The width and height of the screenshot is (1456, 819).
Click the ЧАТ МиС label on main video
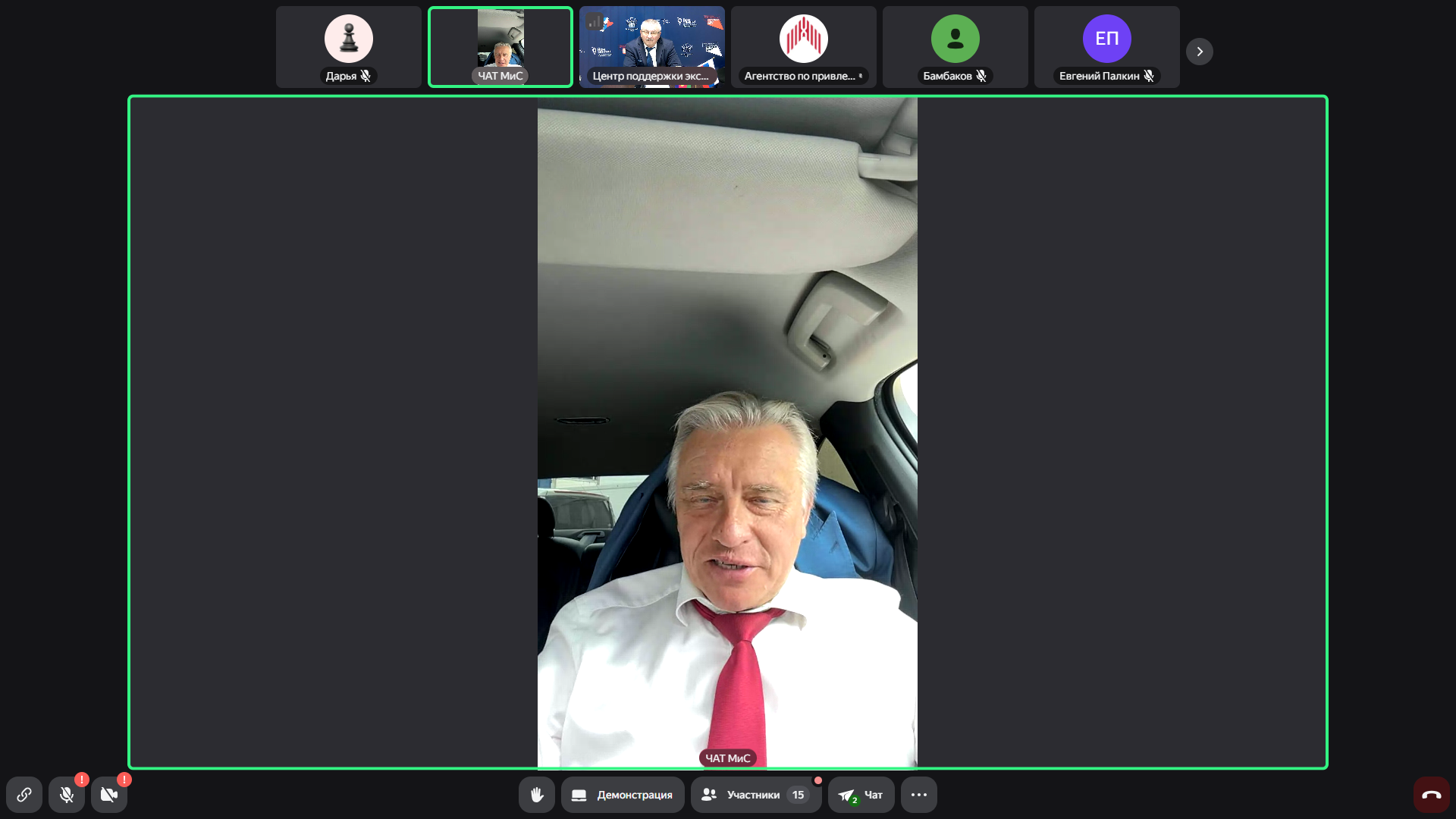click(728, 758)
